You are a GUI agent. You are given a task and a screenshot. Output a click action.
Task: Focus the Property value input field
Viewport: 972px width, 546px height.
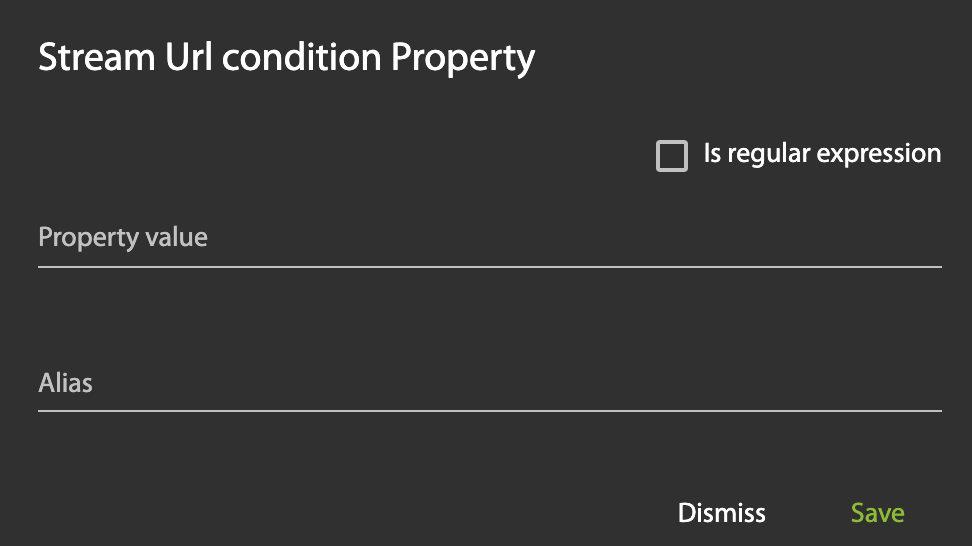coord(489,240)
